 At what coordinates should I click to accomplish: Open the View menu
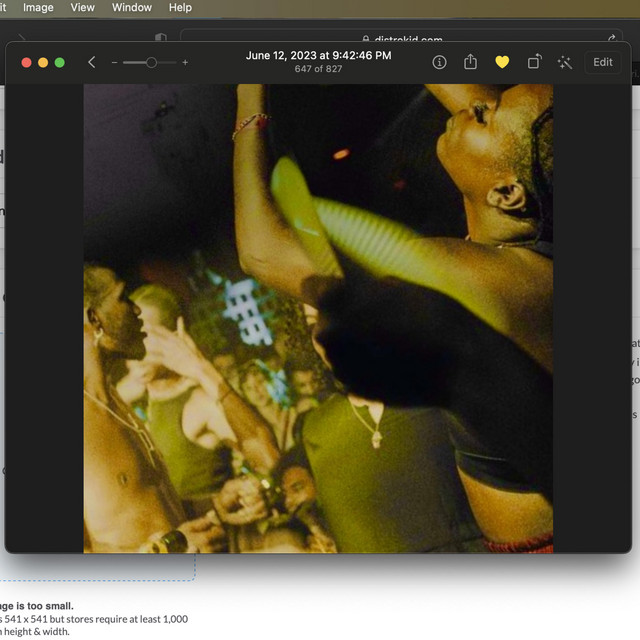coord(83,7)
